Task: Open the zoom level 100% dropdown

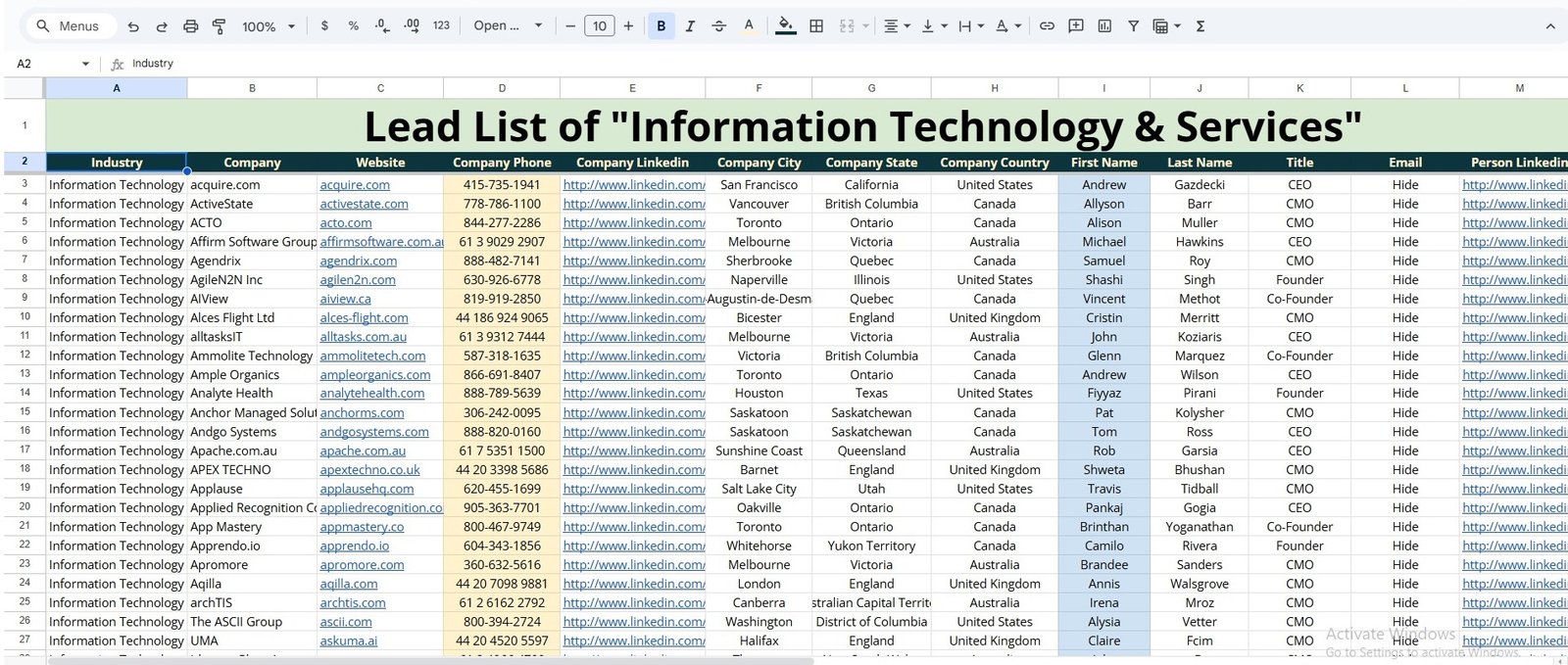Action: point(269,26)
